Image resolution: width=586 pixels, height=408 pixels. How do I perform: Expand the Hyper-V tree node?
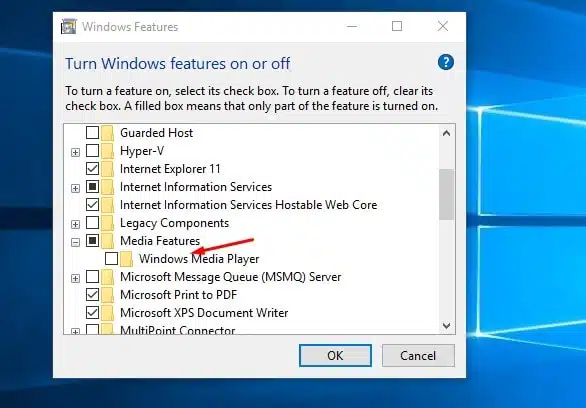tap(75, 152)
